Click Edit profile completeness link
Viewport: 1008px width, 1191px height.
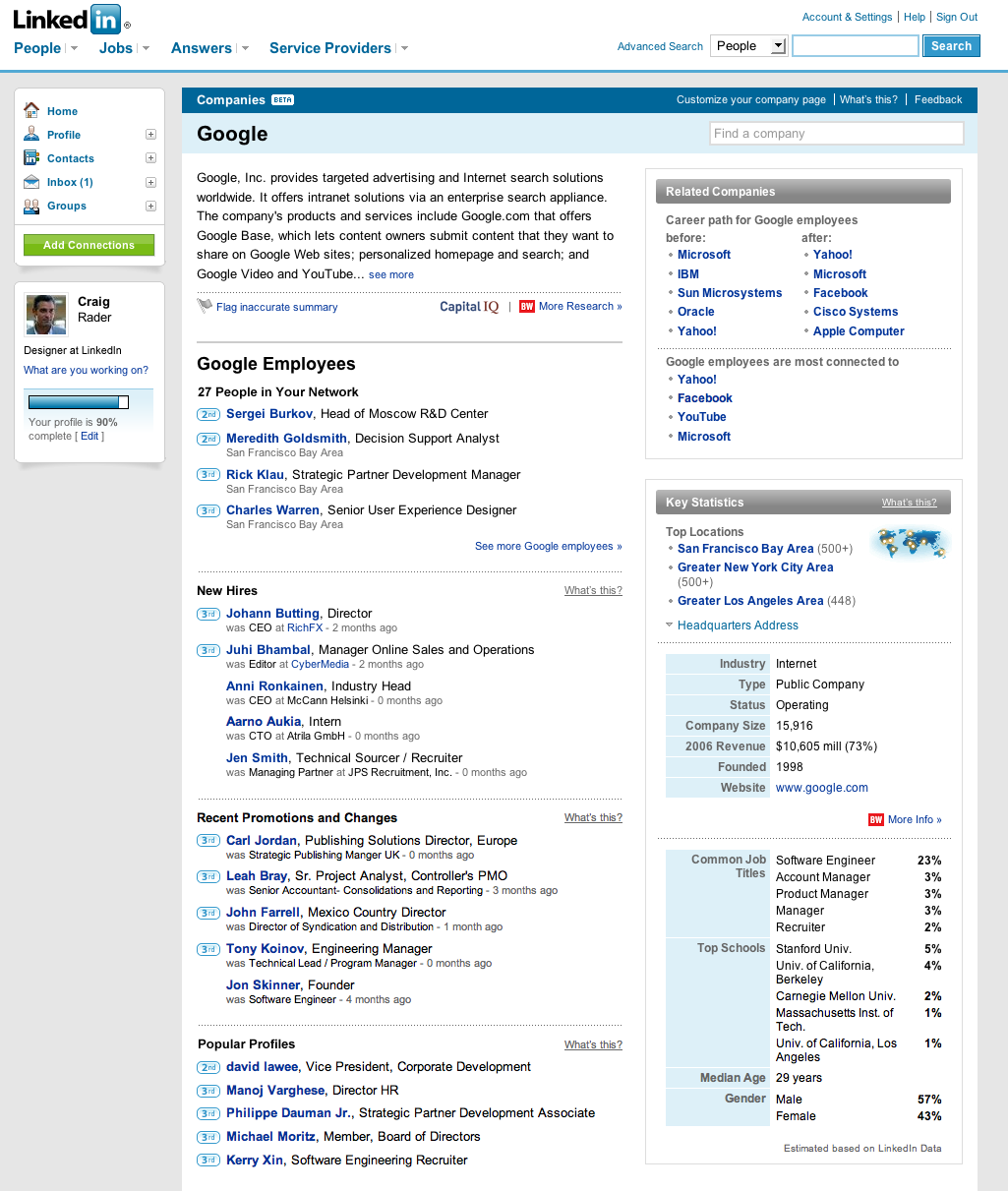pos(89,436)
